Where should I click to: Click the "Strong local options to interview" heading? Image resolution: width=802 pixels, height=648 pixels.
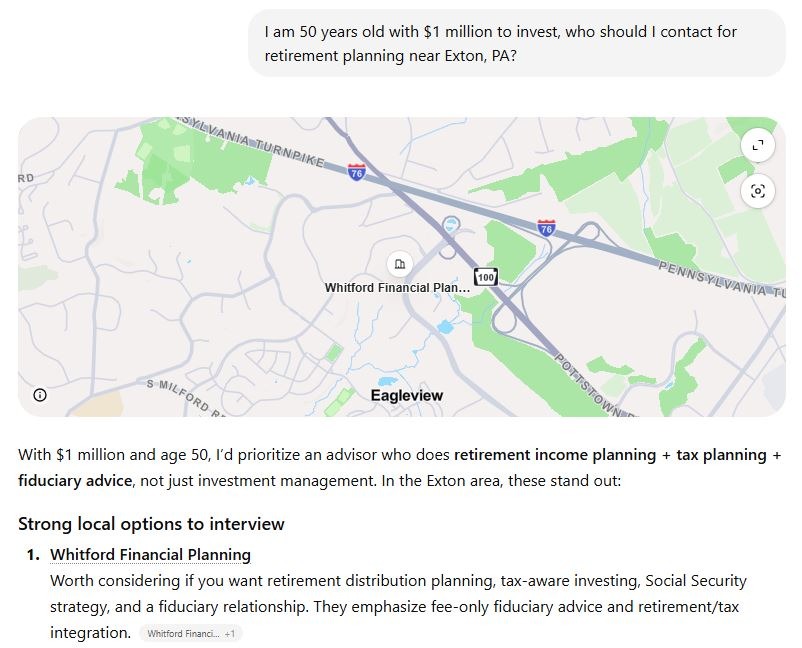[x=151, y=524]
